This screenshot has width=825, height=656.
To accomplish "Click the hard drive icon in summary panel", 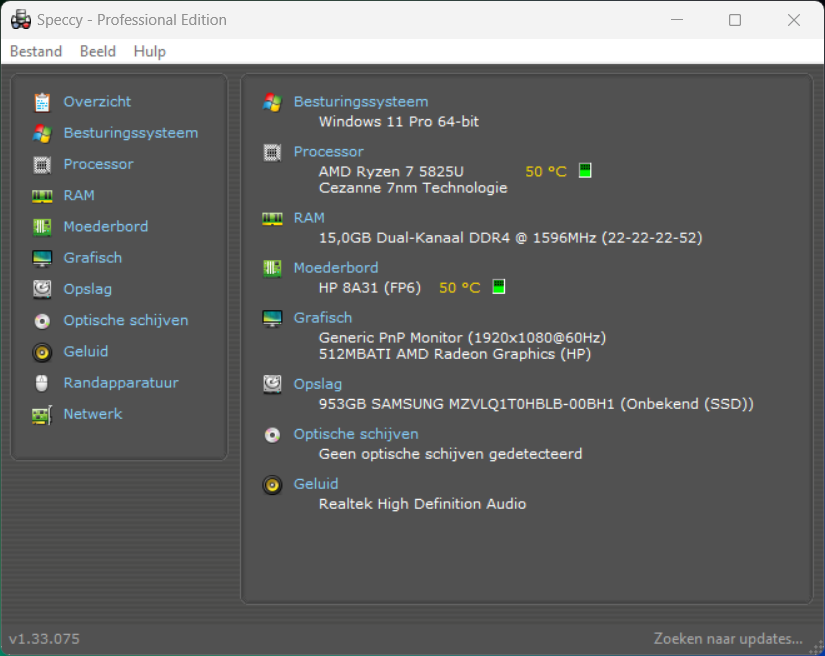I will [x=272, y=385].
